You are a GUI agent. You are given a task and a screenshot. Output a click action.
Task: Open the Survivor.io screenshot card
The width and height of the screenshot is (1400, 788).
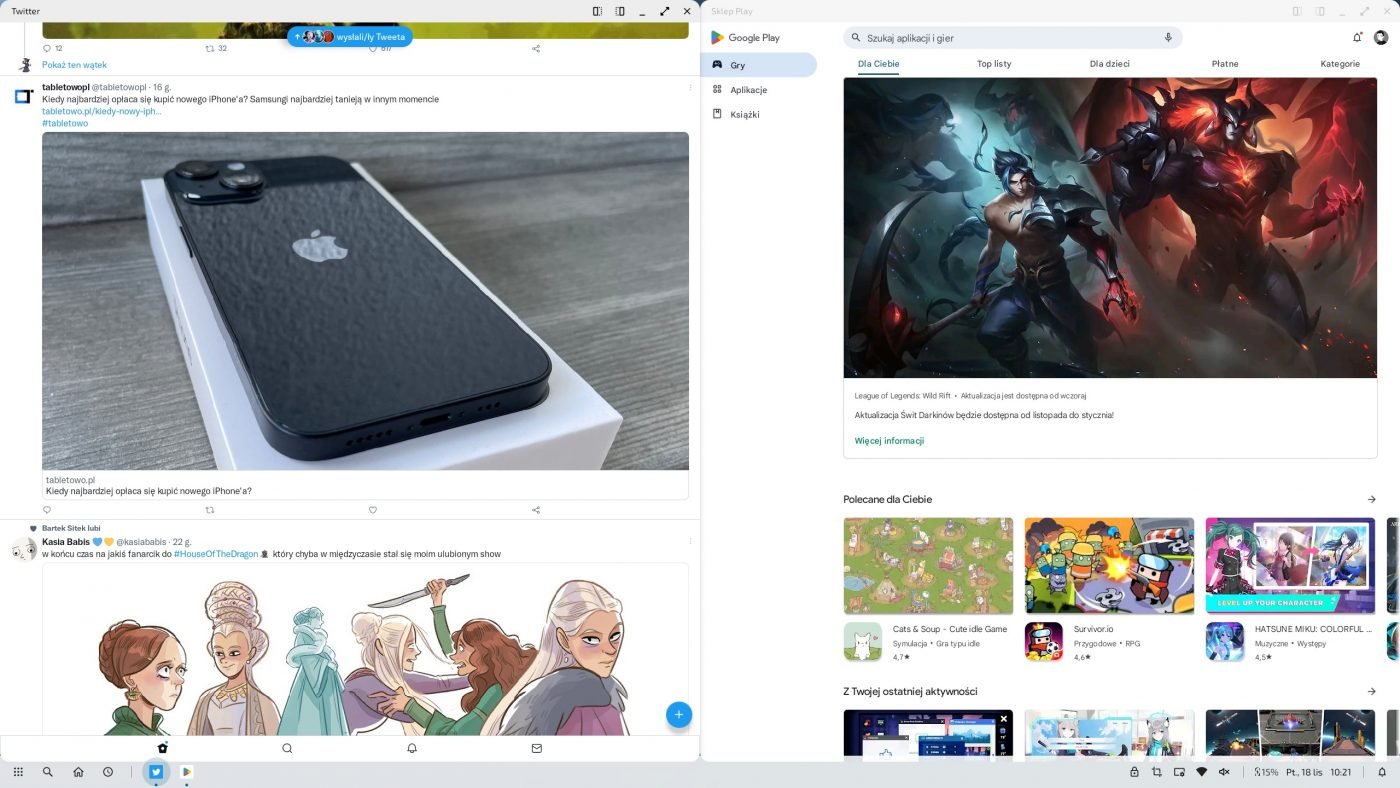click(x=1109, y=565)
